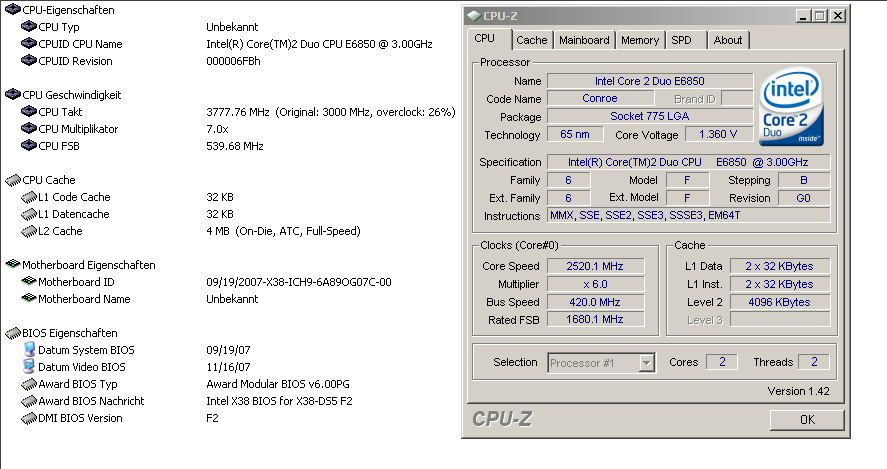
Task: Click the Datum System BIOS icon
Action: [x=29, y=350]
